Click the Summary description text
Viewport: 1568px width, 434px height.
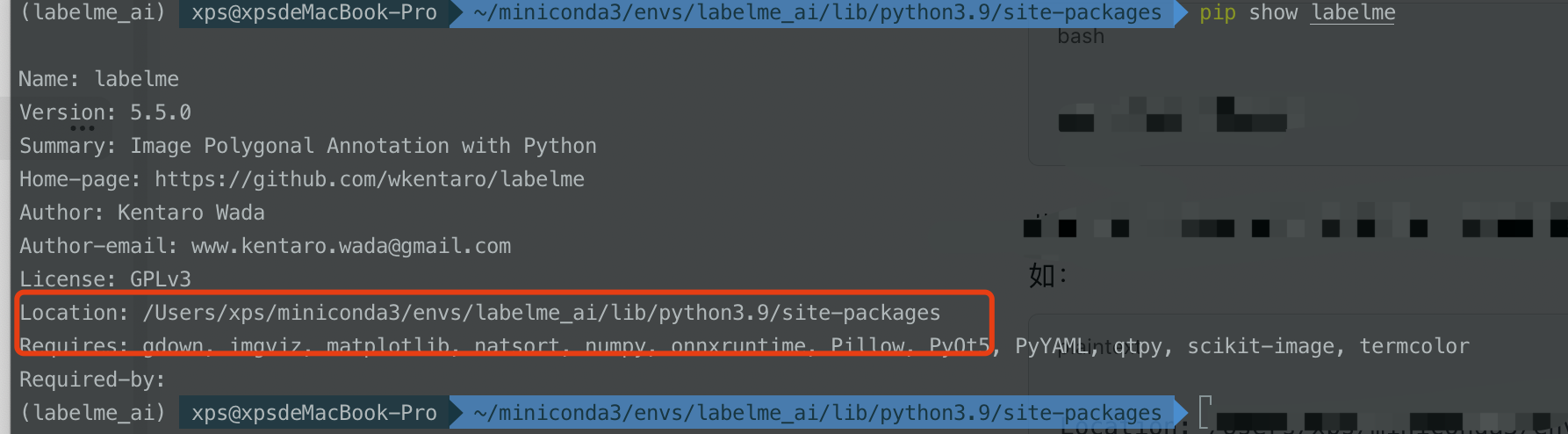coord(363,146)
